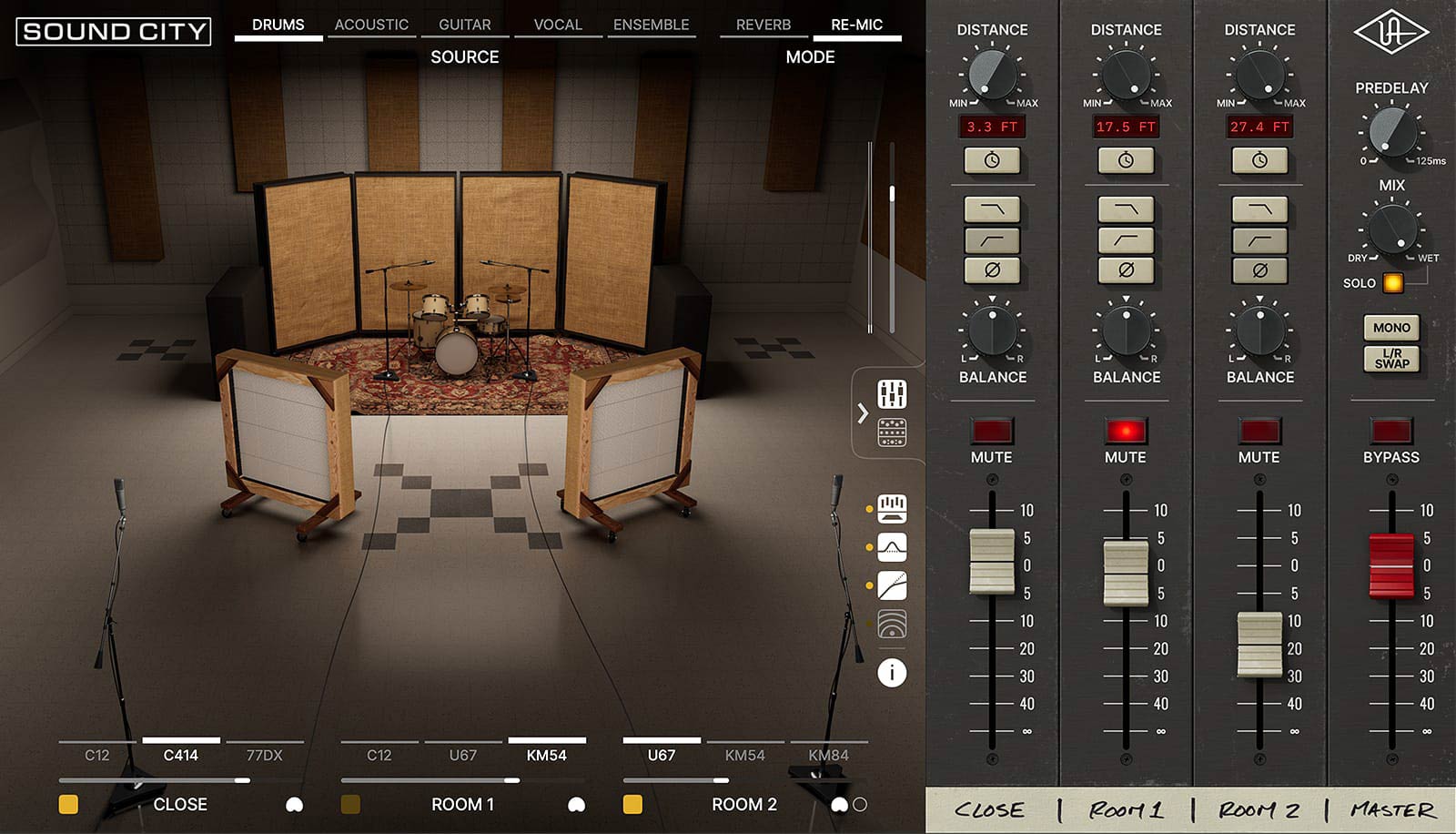Click the stopwatch button on Close channel
This screenshot has height=834, width=1456.
click(992, 160)
